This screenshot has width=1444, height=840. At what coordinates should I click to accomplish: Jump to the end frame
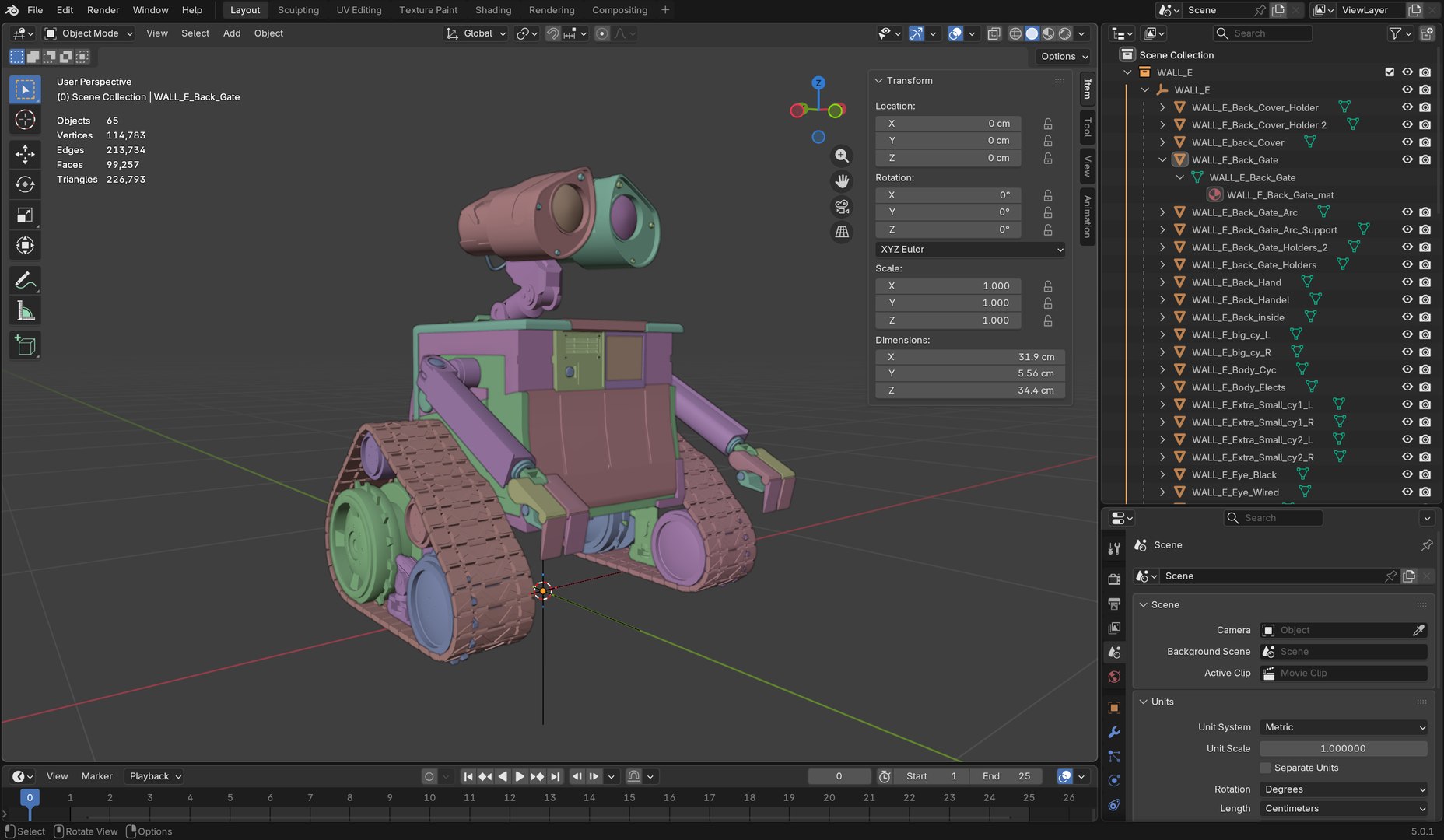coord(555,776)
